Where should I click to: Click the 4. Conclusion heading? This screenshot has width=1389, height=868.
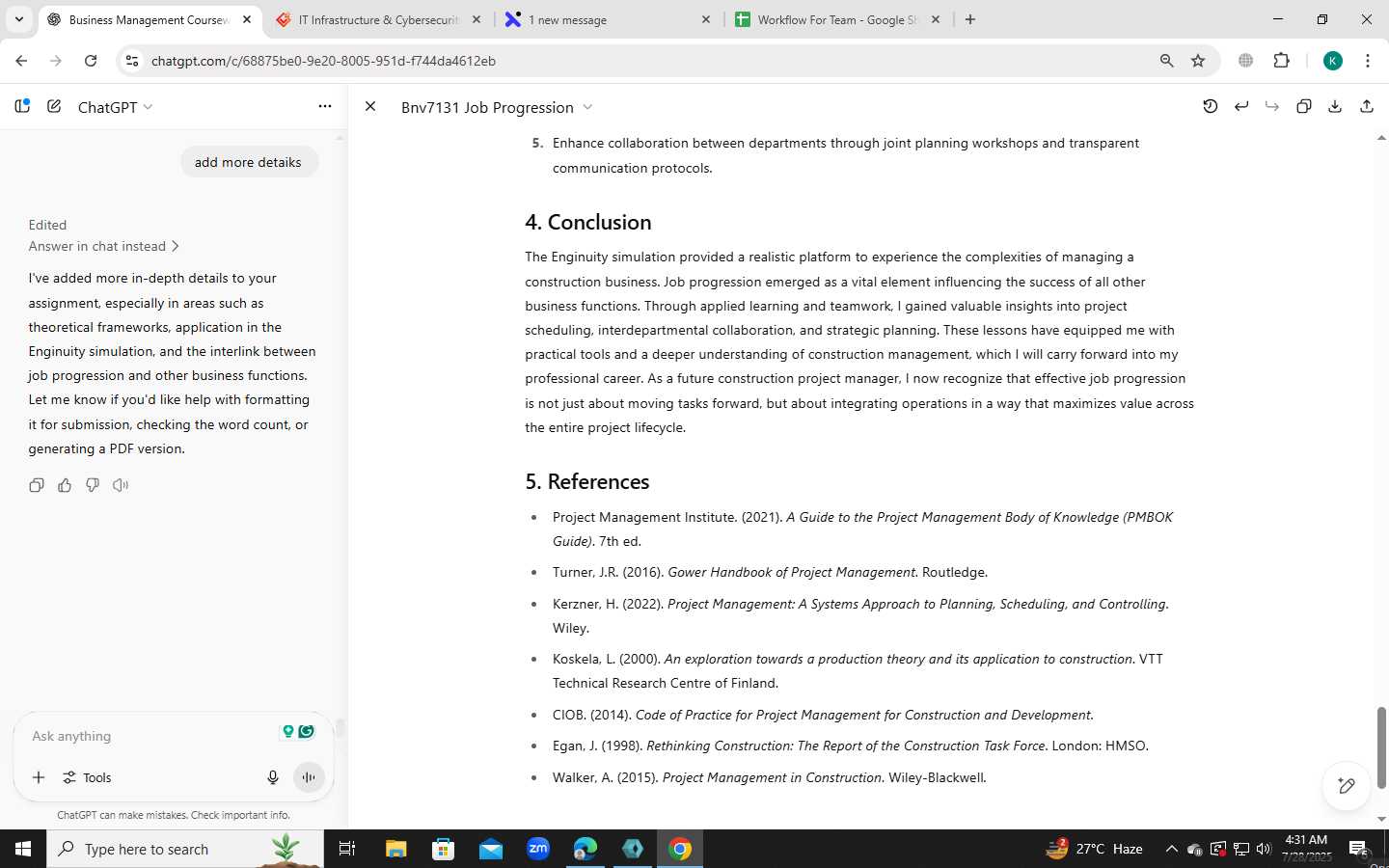click(588, 222)
